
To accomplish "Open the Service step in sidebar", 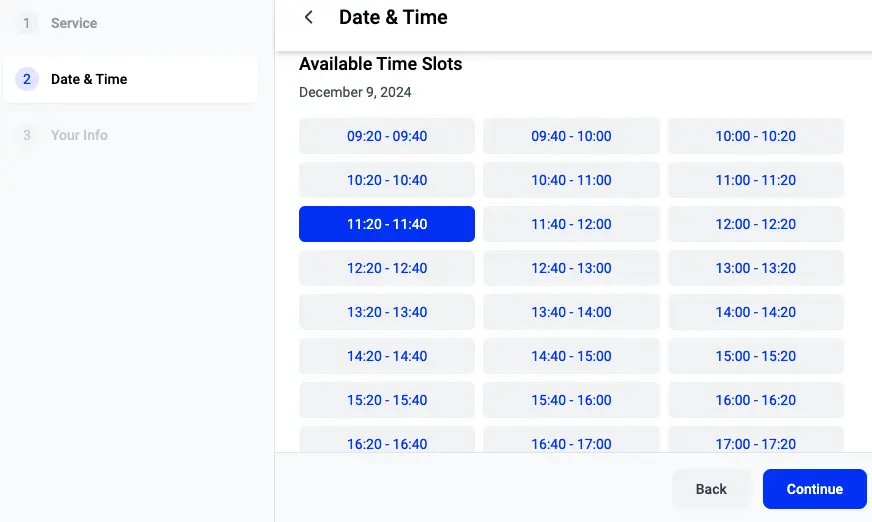I will click(x=74, y=23).
